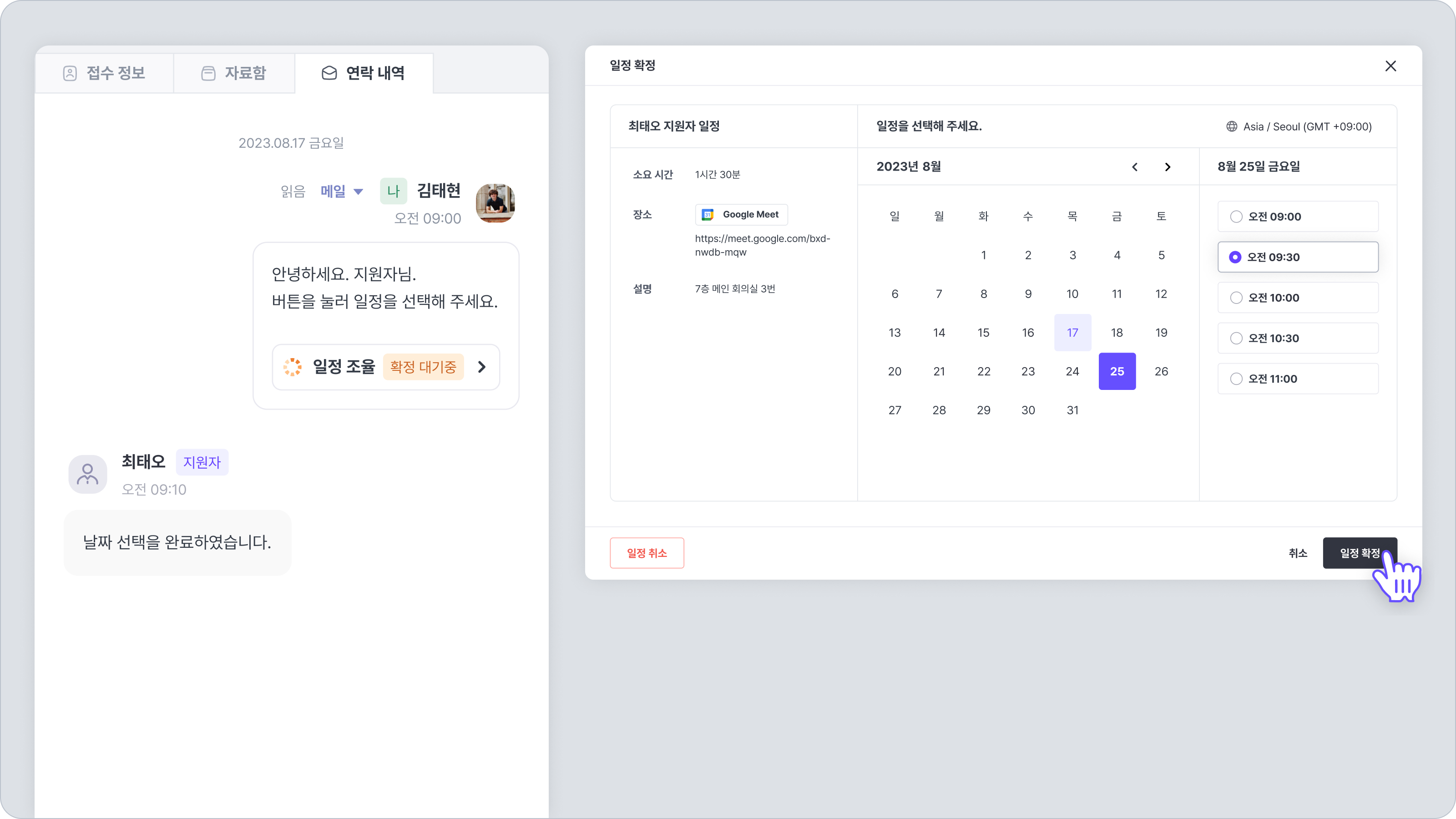Go to next month in calendar

click(x=1167, y=167)
